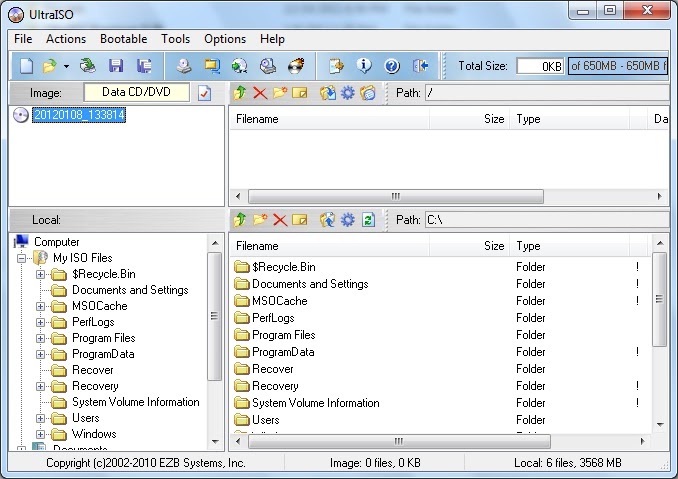Select the Recover folder in file list

pos(272,369)
